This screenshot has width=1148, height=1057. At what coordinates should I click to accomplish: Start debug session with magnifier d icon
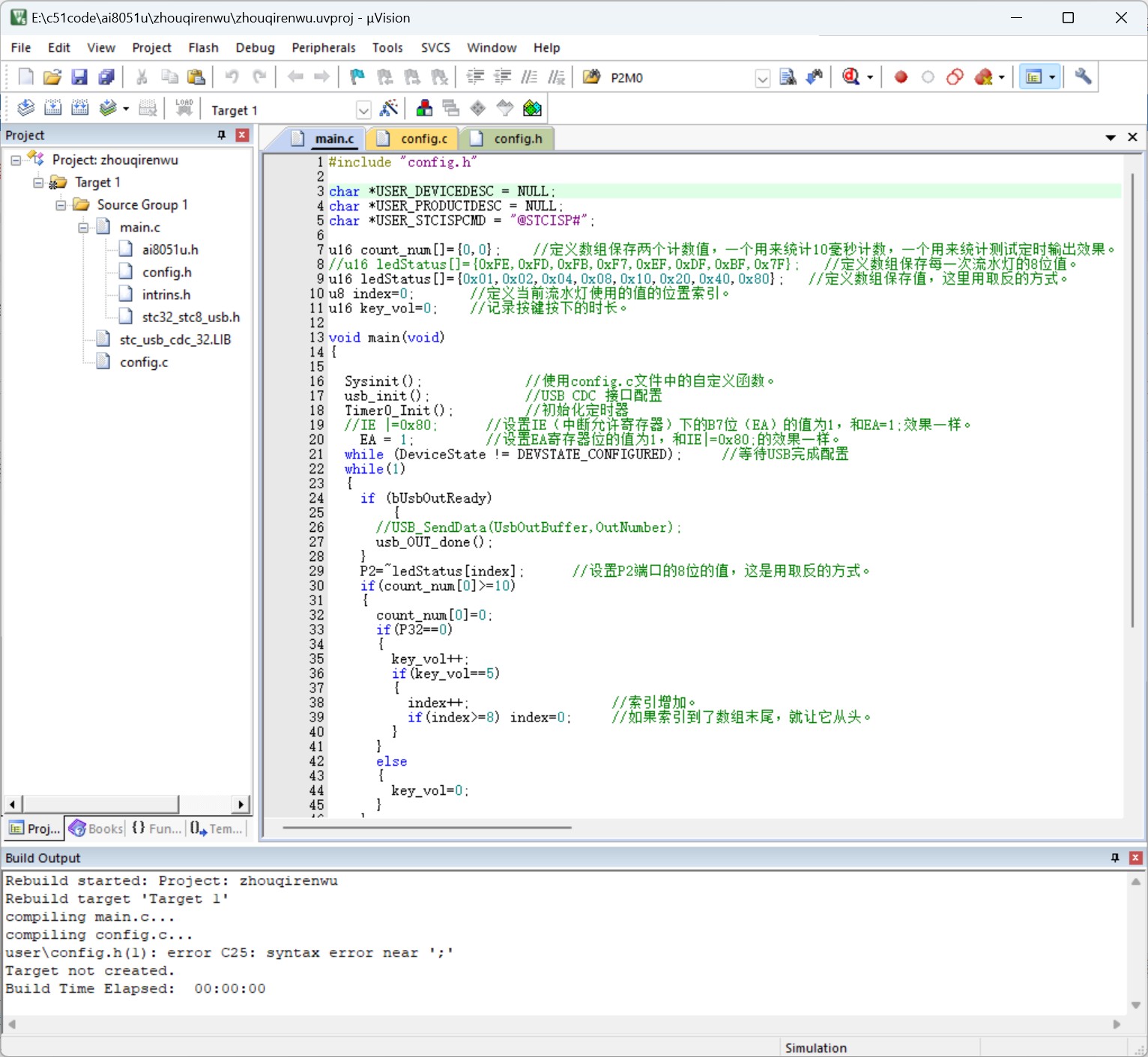point(851,76)
